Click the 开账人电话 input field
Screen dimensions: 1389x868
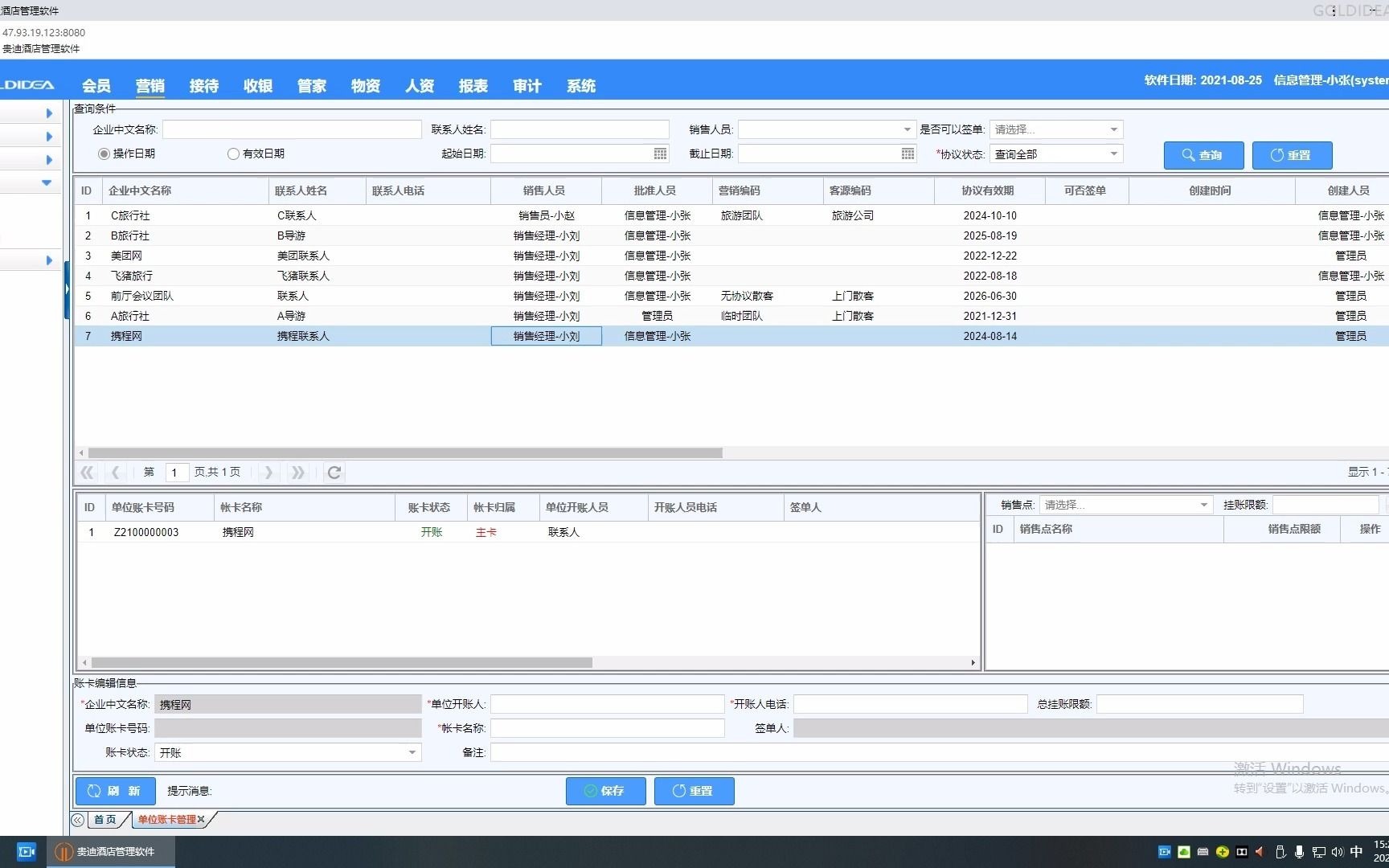click(910, 704)
